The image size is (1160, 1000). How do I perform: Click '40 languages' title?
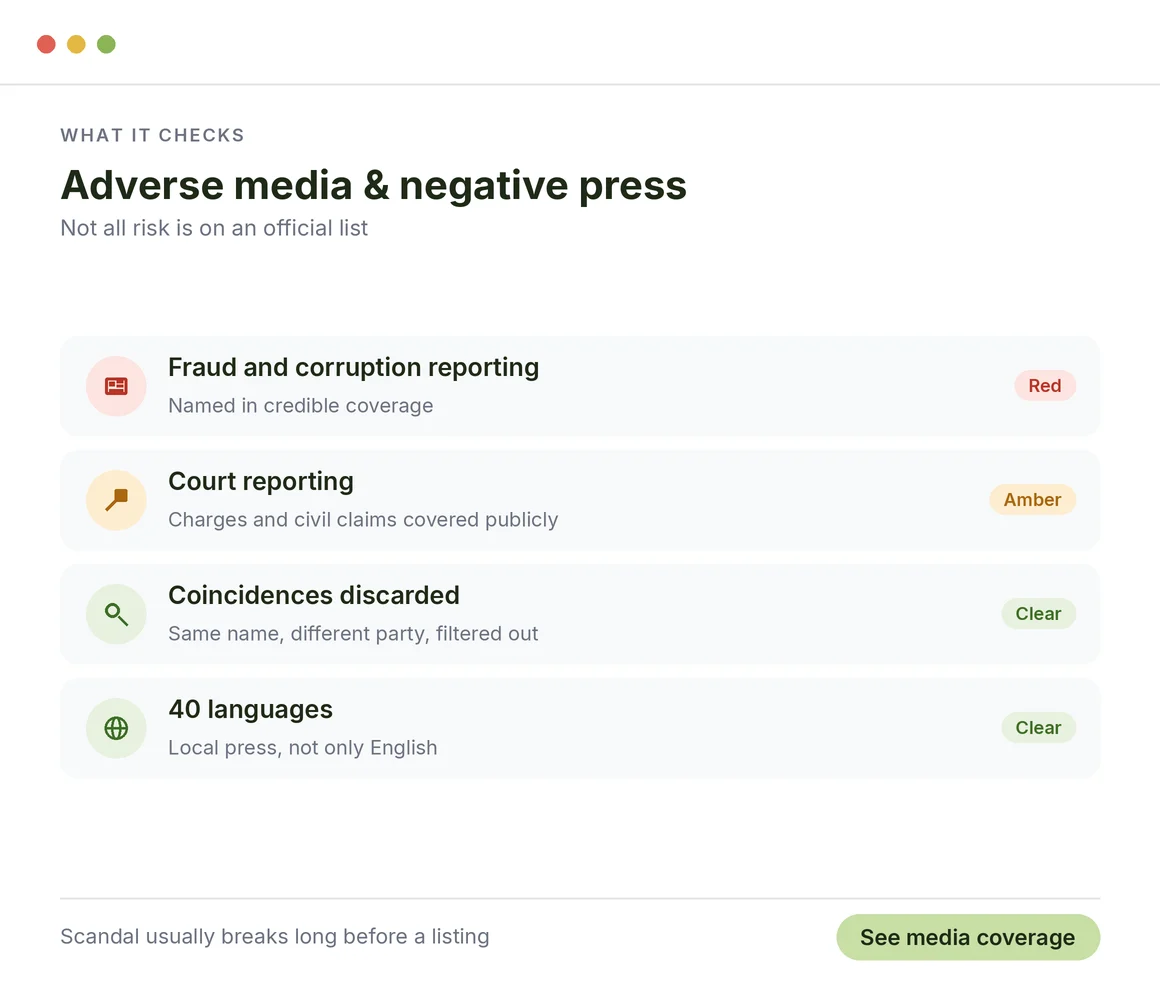pyautogui.click(x=251, y=709)
